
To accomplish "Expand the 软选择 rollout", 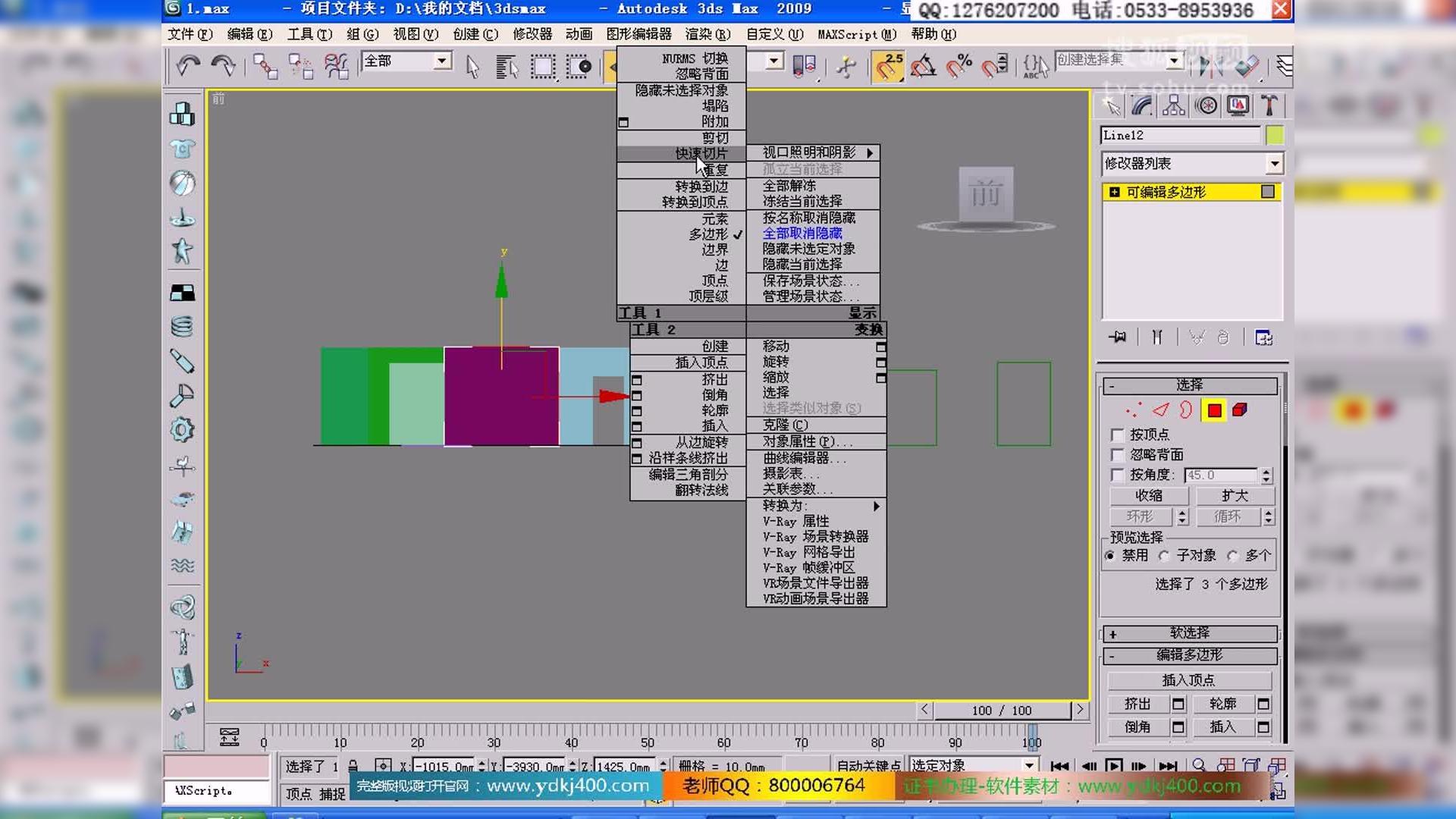I will [x=1188, y=633].
